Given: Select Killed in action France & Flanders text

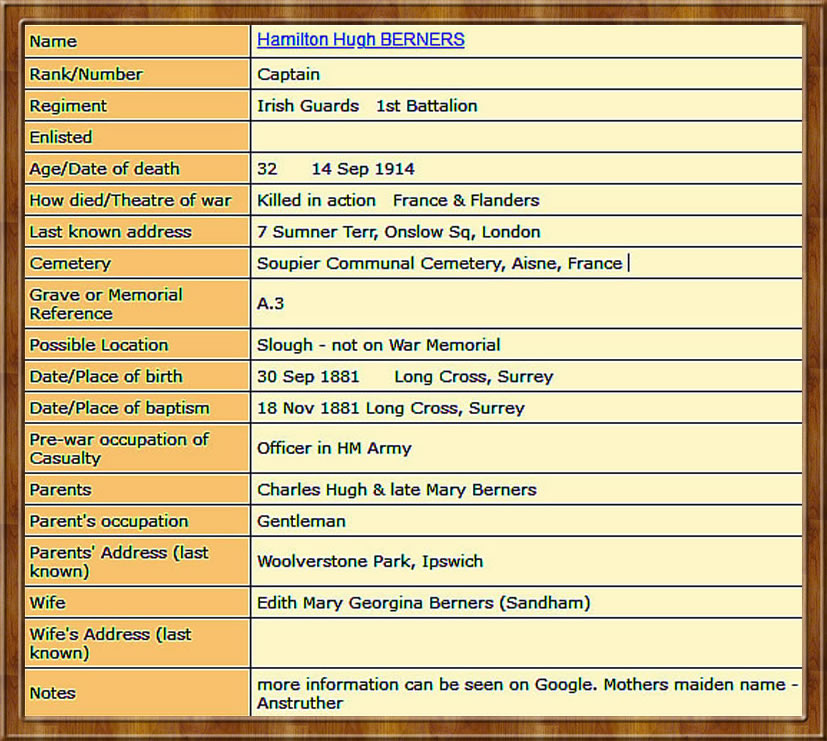Looking at the screenshot, I should pos(397,200).
